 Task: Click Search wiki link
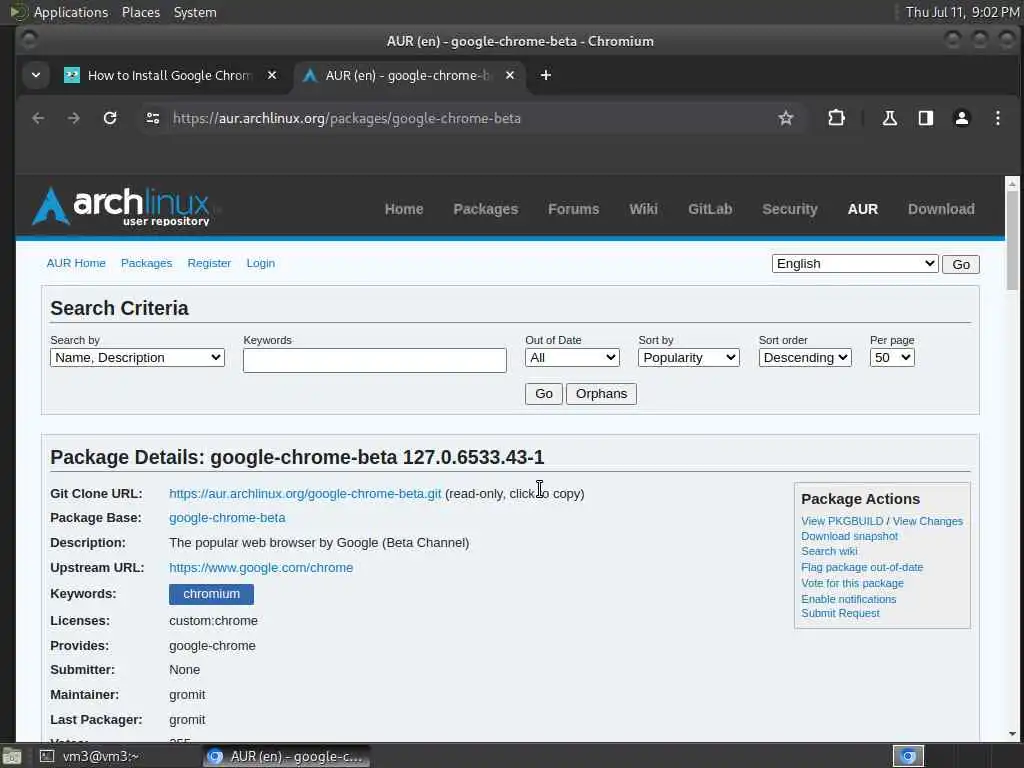pyautogui.click(x=829, y=551)
